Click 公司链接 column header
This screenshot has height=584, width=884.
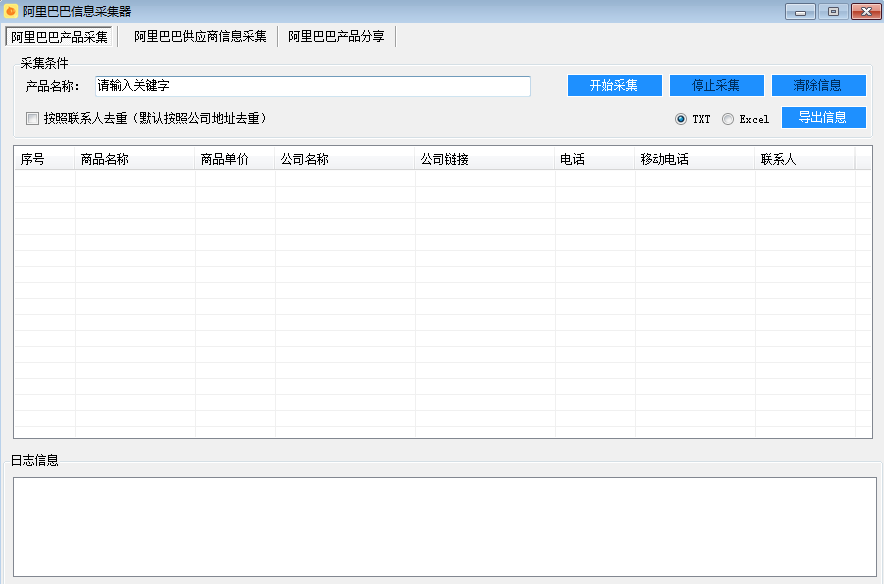pyautogui.click(x=485, y=160)
